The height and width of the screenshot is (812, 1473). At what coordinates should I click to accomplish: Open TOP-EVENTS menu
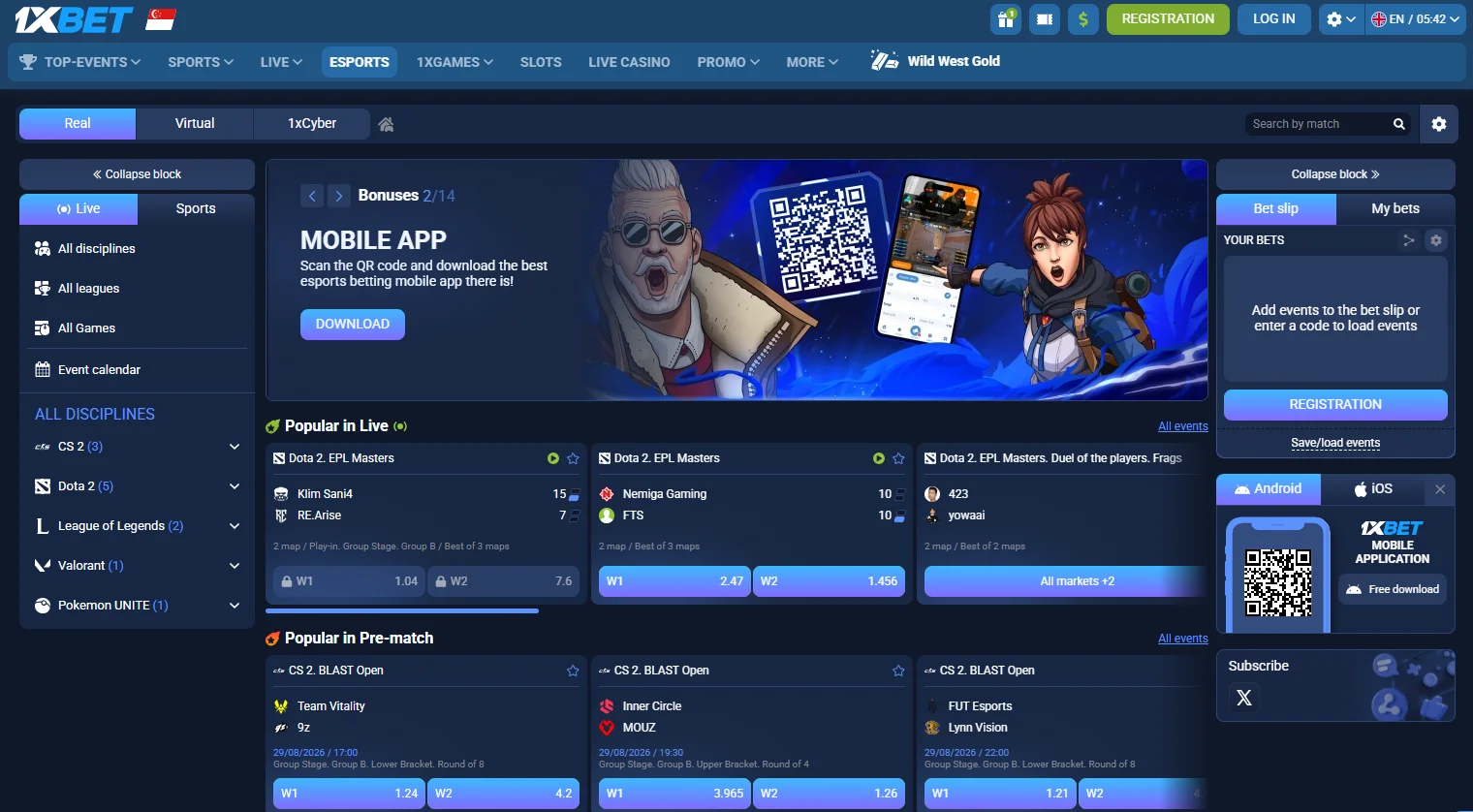tap(80, 62)
